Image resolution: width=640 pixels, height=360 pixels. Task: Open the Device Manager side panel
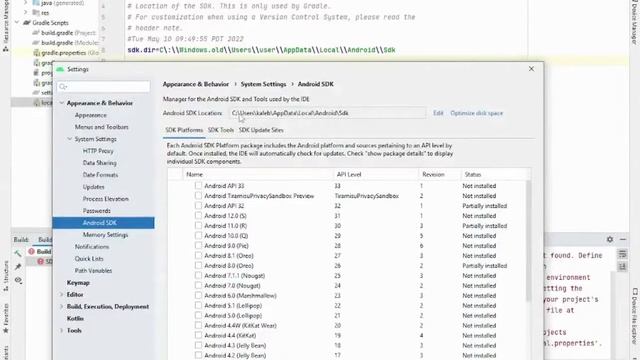point(635,22)
